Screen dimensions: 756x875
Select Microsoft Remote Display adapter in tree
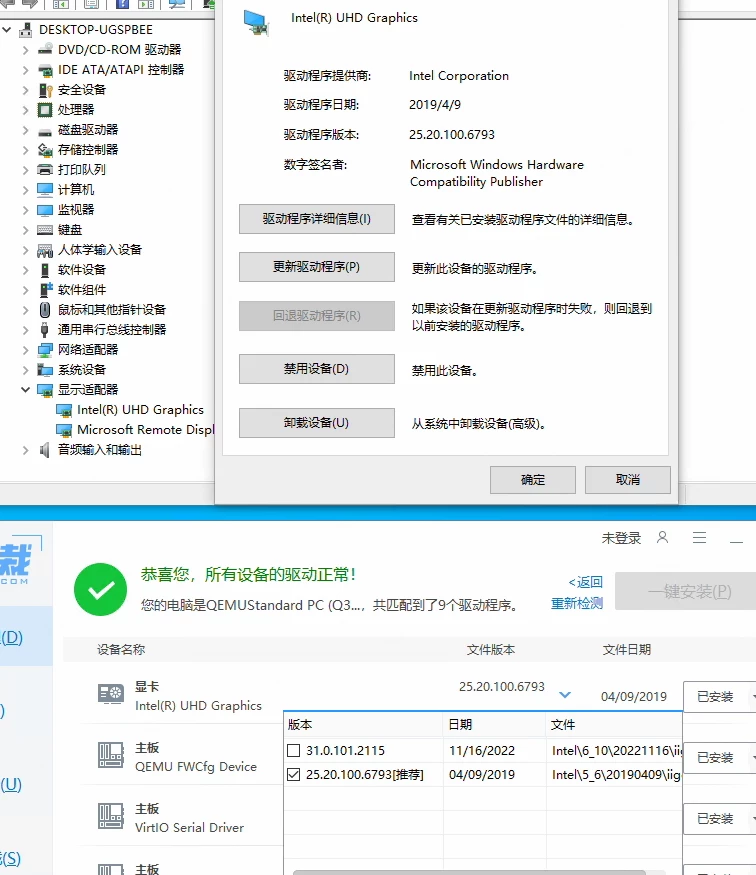[x=145, y=430]
